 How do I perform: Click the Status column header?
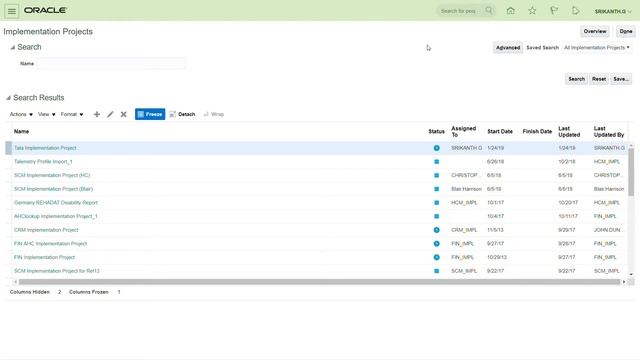(x=436, y=131)
